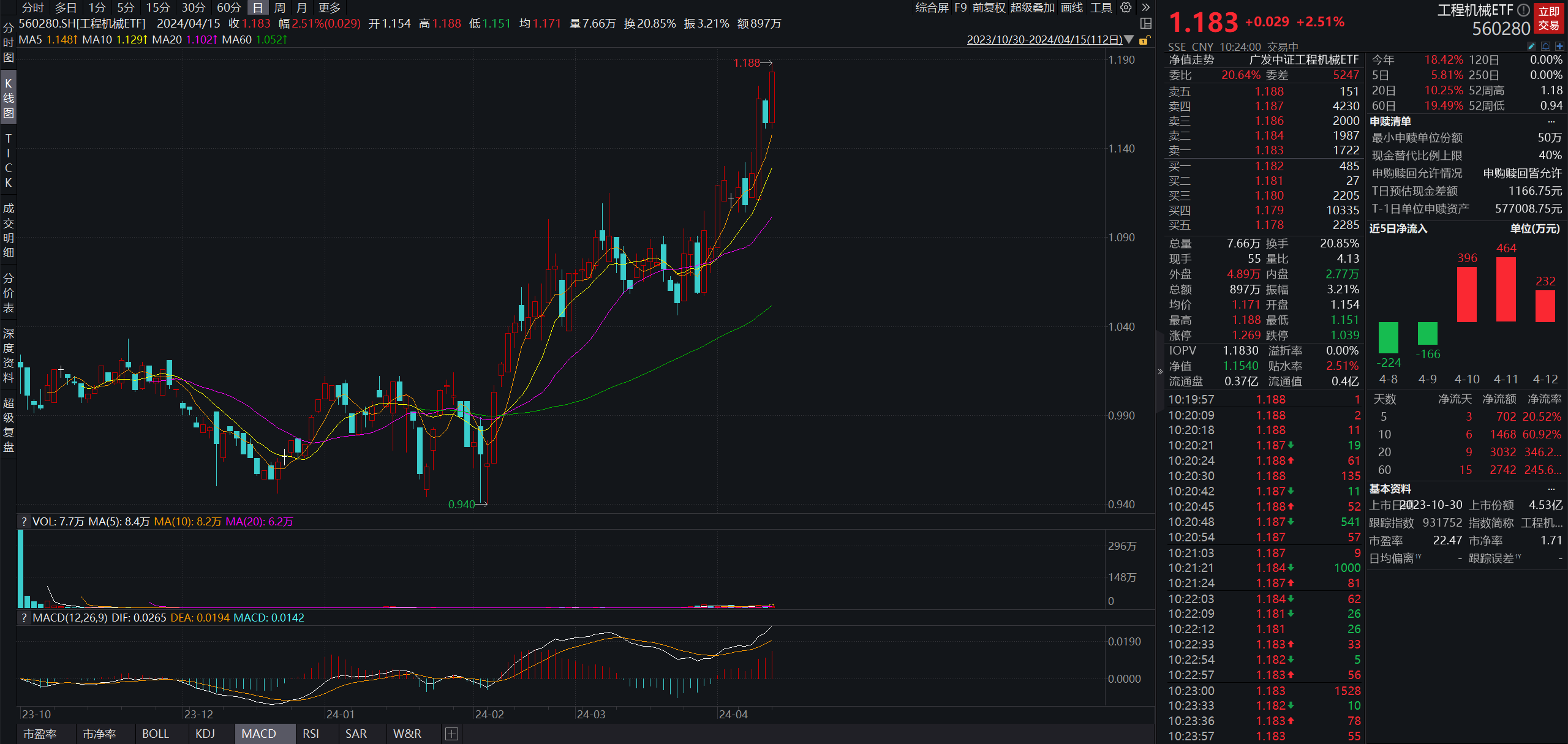The image size is (1568, 744).
Task: Switch indicator to RSI
Action: 311,734
